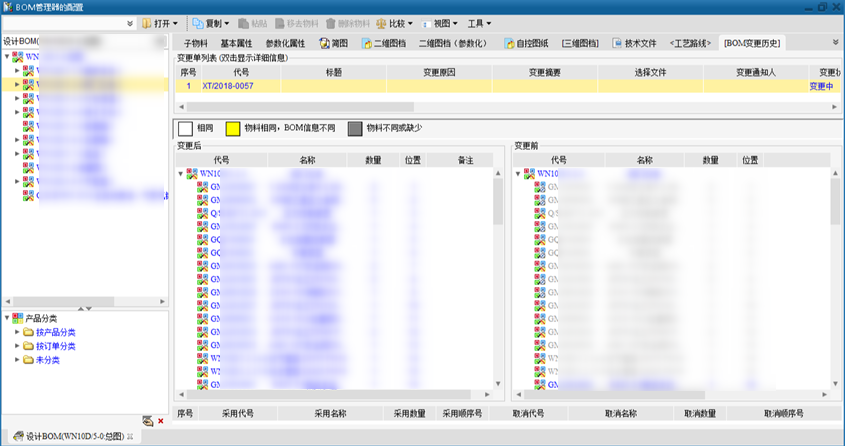
Task: Click the highlighted row icon in left BOM tree
Action: [x=28, y=85]
